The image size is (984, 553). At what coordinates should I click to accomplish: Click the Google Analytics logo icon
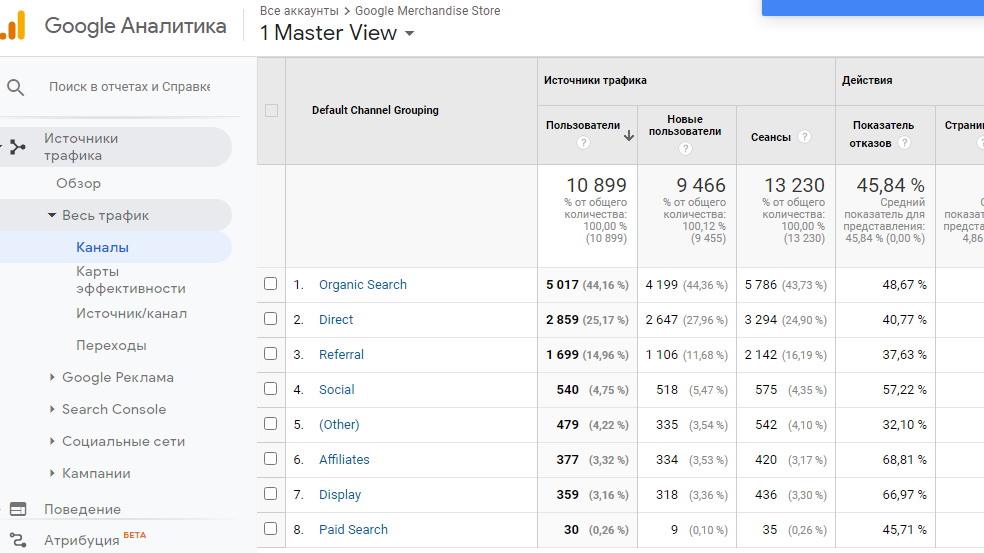tap(13, 26)
